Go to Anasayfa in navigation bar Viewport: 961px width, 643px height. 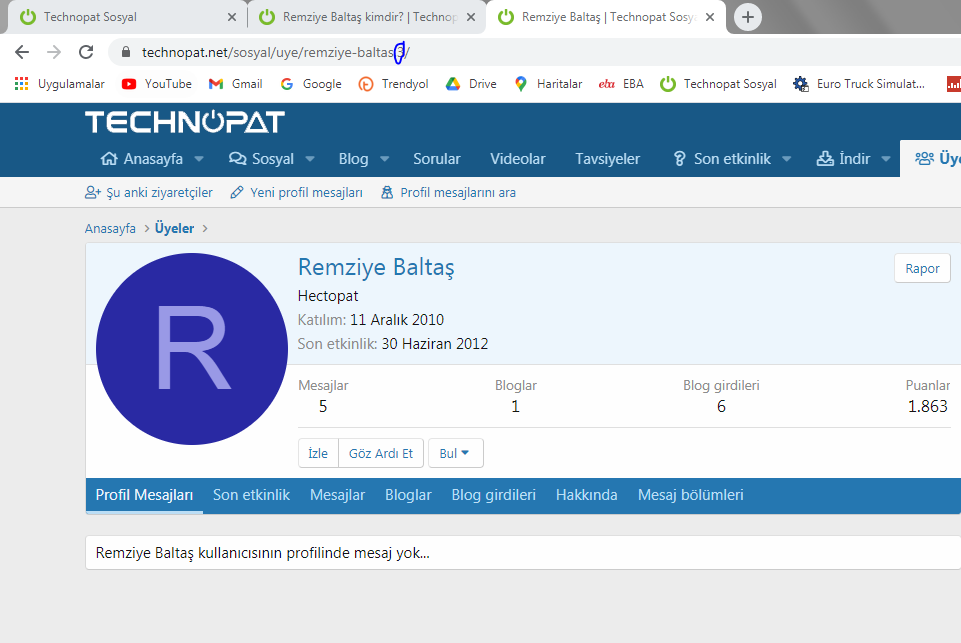point(142,159)
